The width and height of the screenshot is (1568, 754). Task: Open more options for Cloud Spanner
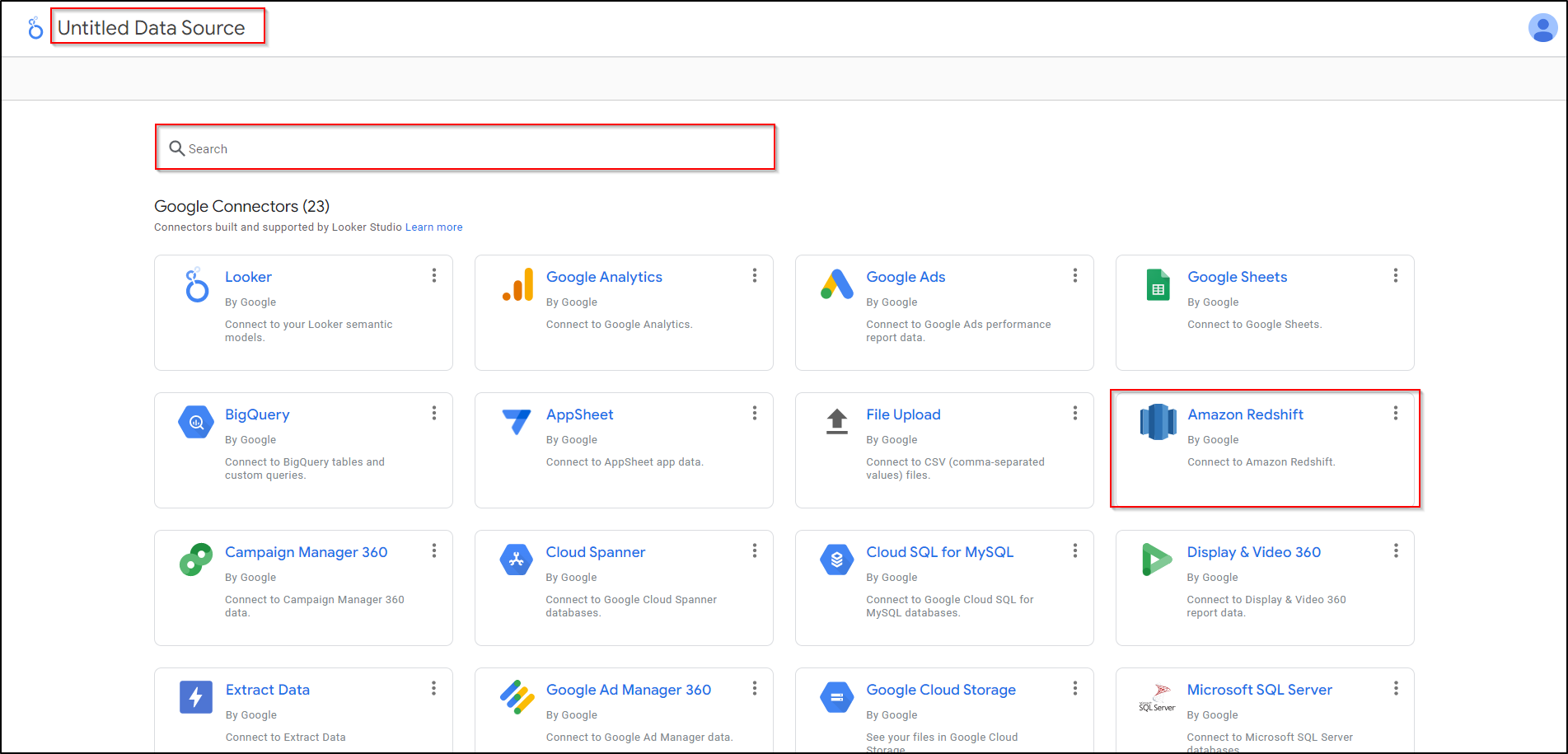point(755,551)
